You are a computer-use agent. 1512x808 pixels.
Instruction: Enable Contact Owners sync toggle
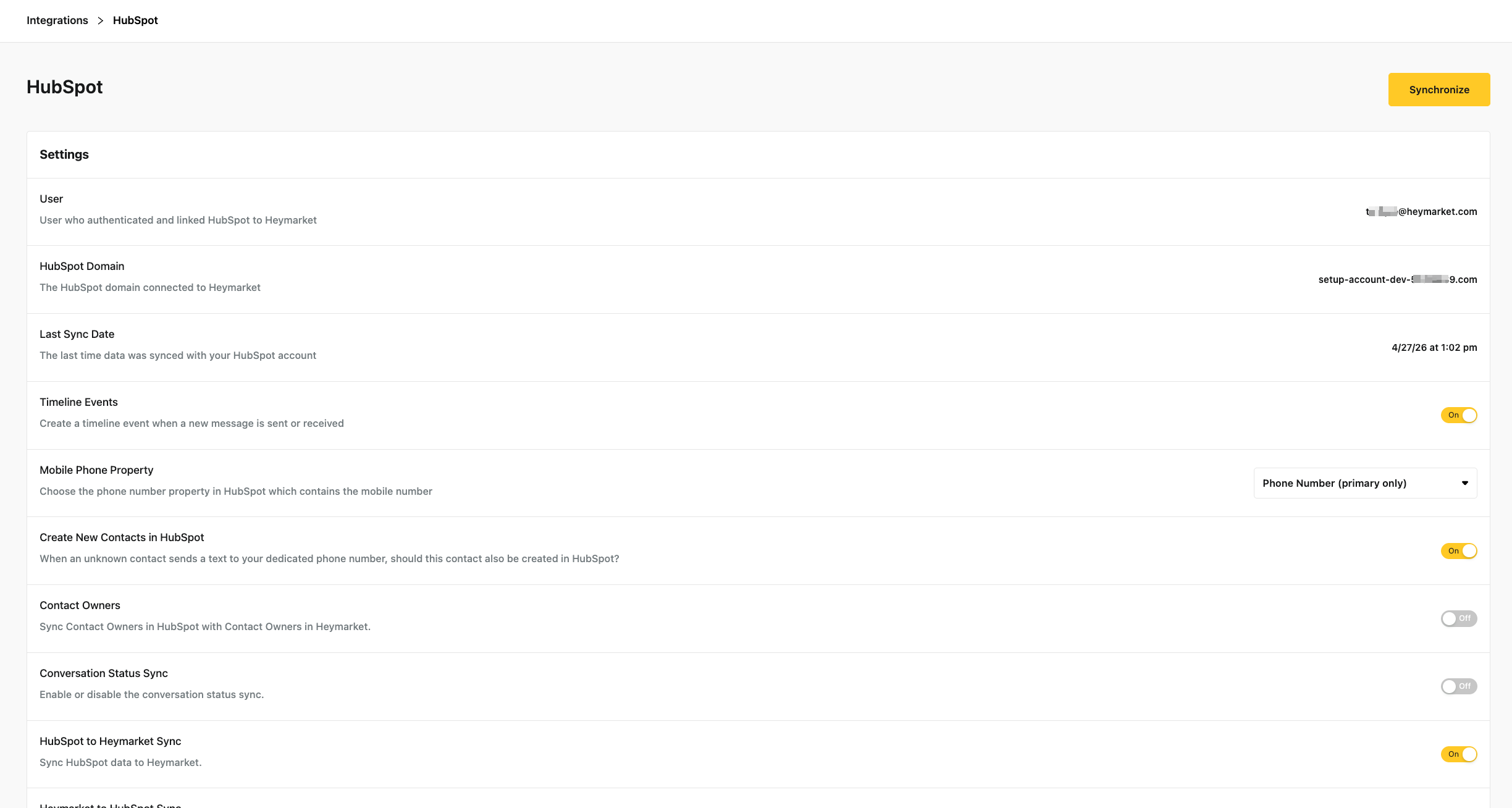tap(1459, 618)
